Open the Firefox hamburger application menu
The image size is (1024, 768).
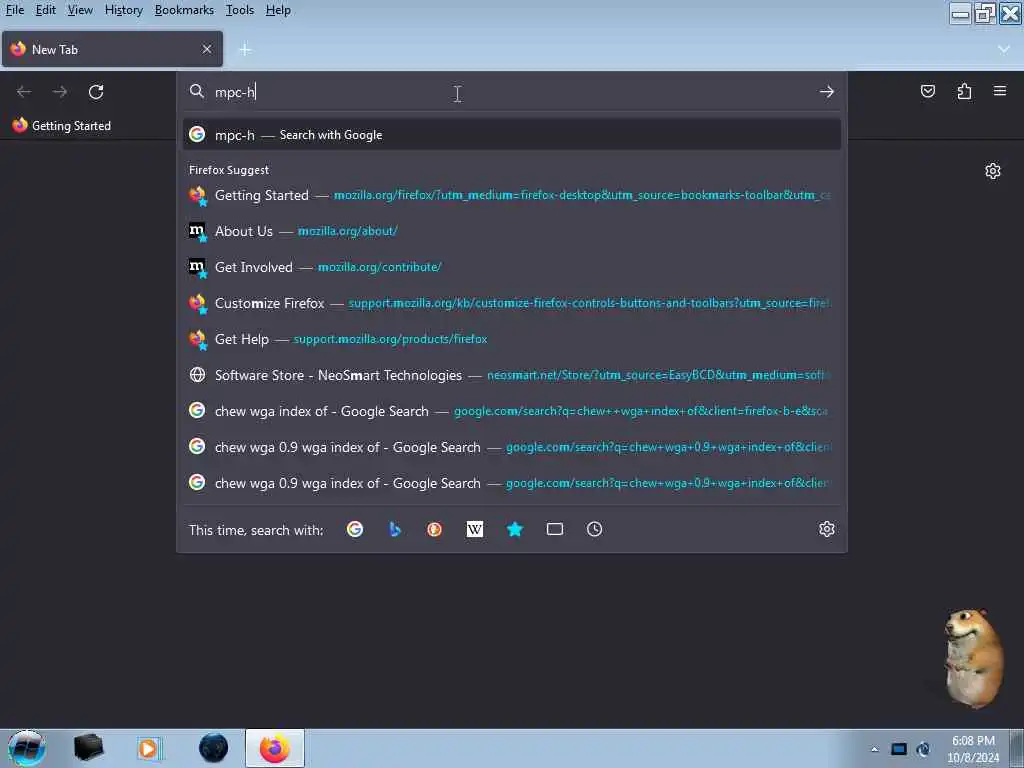[1000, 91]
